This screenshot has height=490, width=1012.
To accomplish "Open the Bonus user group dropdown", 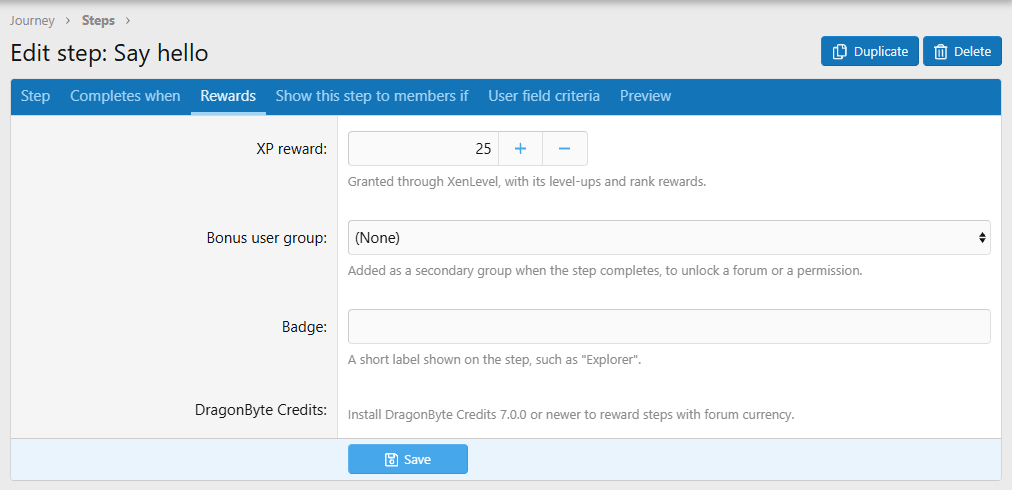I will point(669,238).
